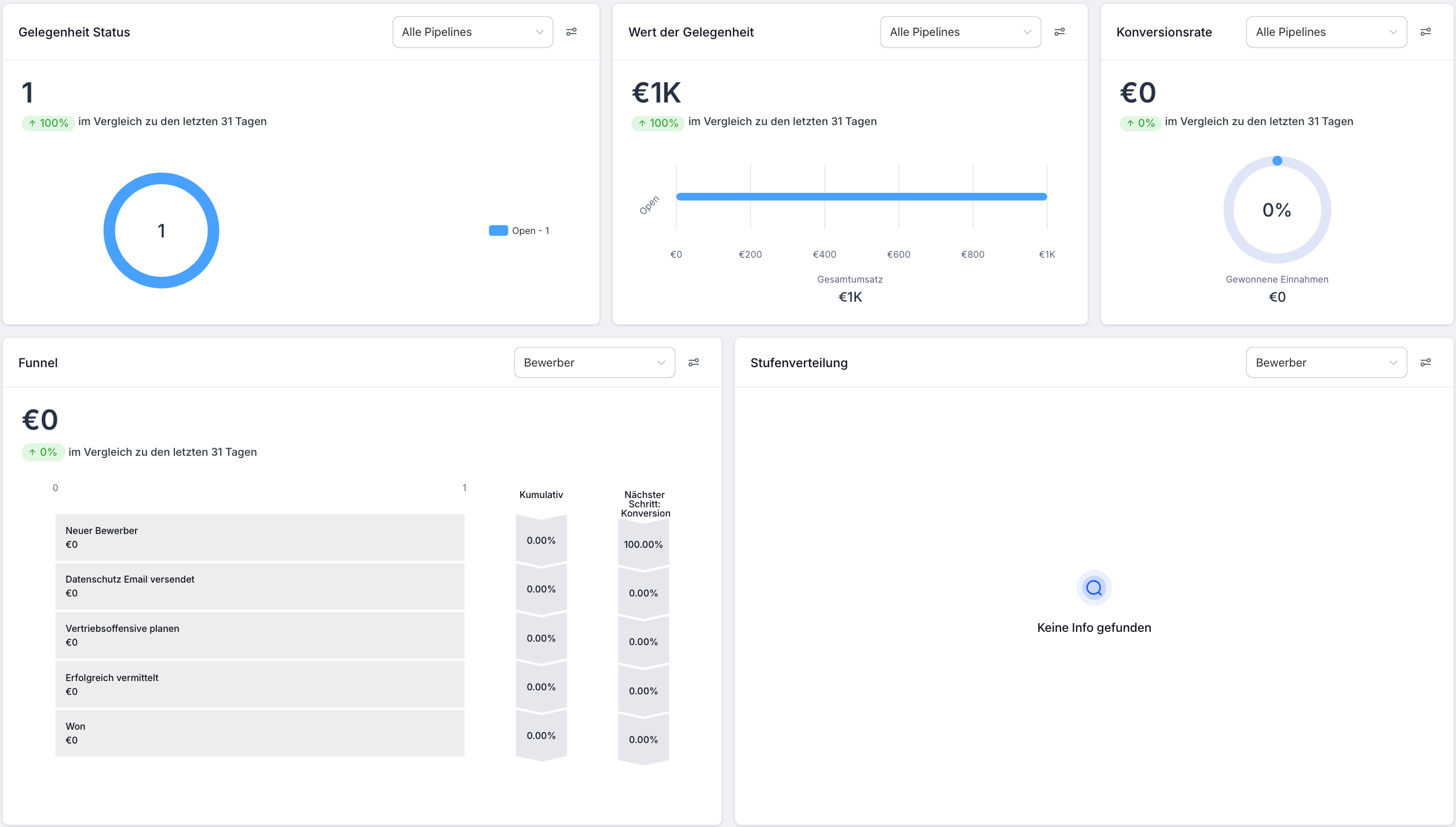Click the upward trend arrow next to 100%
Screen dimensions: 1456x827
pos(32,122)
